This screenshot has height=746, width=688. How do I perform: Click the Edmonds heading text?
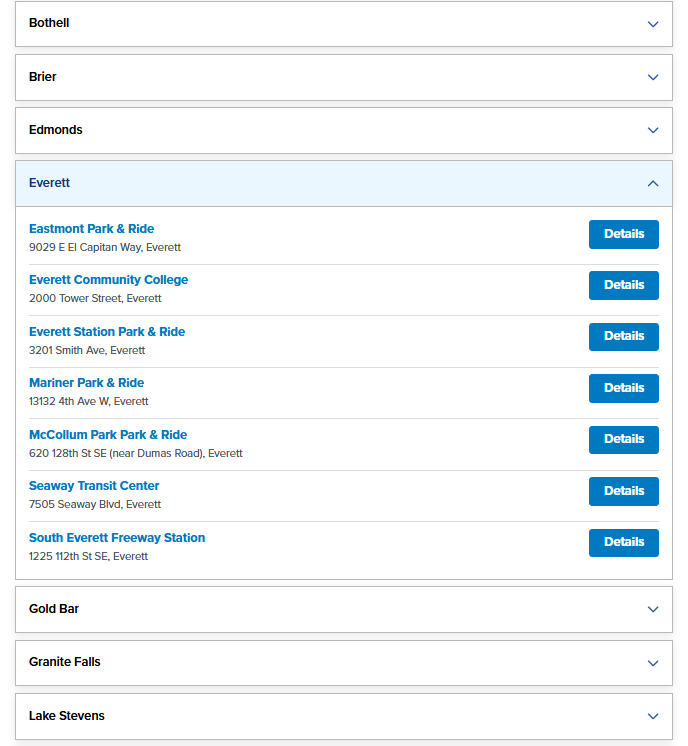pos(56,130)
